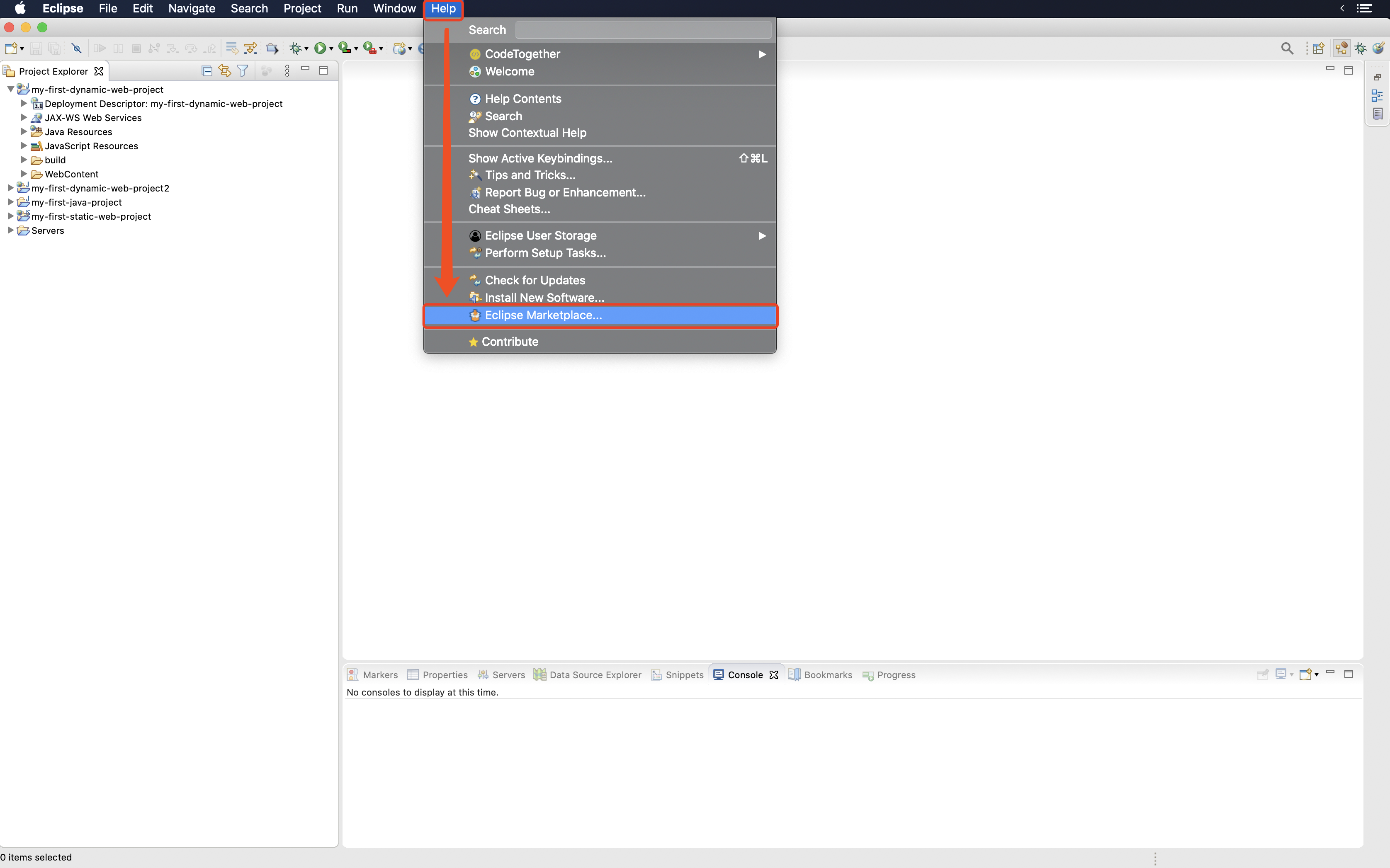Screen dimensions: 1390x868
Task: Click the magnifier search icon in toolbar
Action: pos(1287,49)
